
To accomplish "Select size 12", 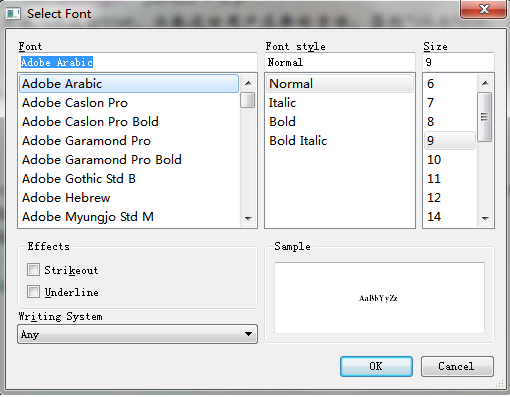I will tap(450, 198).
